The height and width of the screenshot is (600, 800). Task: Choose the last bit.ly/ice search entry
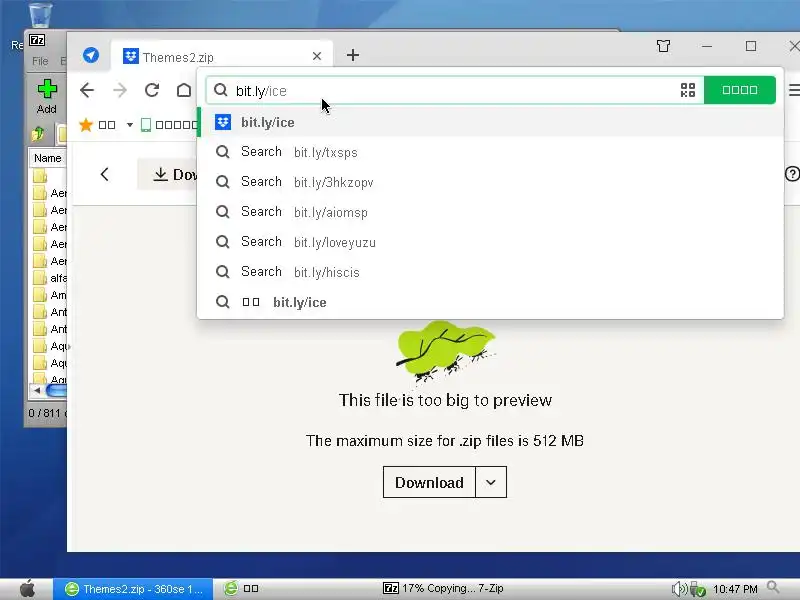pos(490,302)
